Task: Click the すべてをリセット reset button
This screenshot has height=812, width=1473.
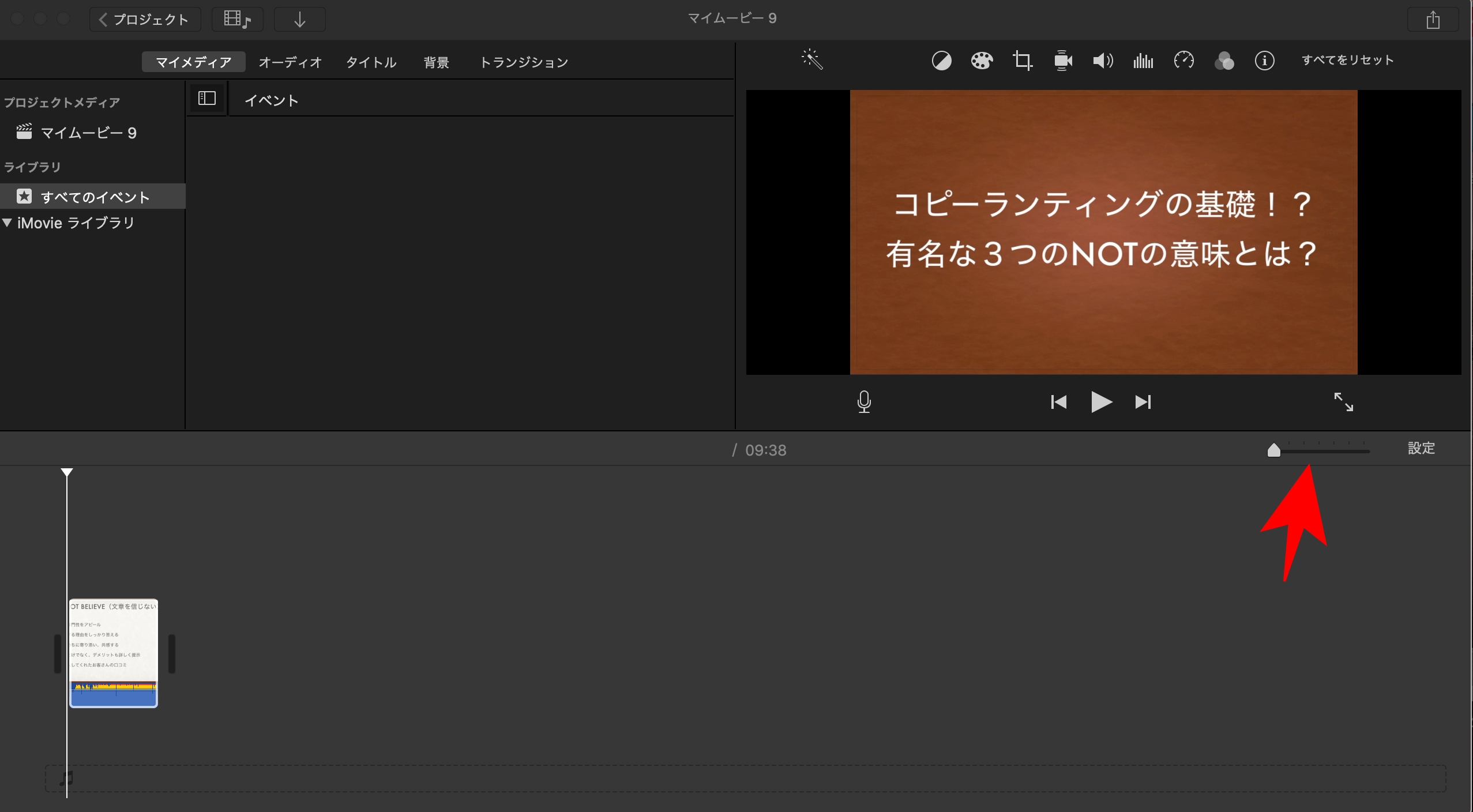Action: point(1347,60)
